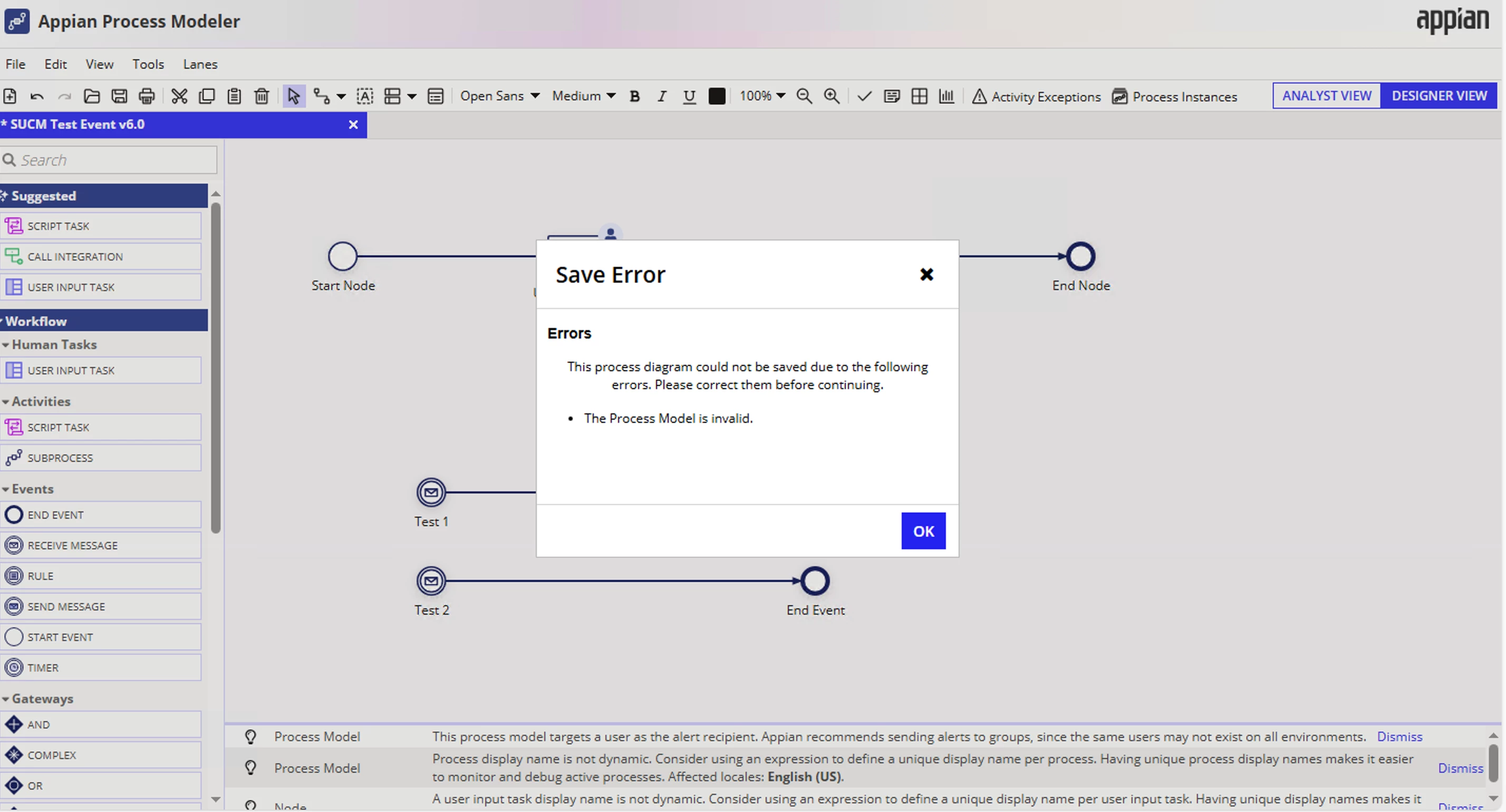Image resolution: width=1506 pixels, height=812 pixels.
Task: Open the File menu
Action: coord(15,64)
